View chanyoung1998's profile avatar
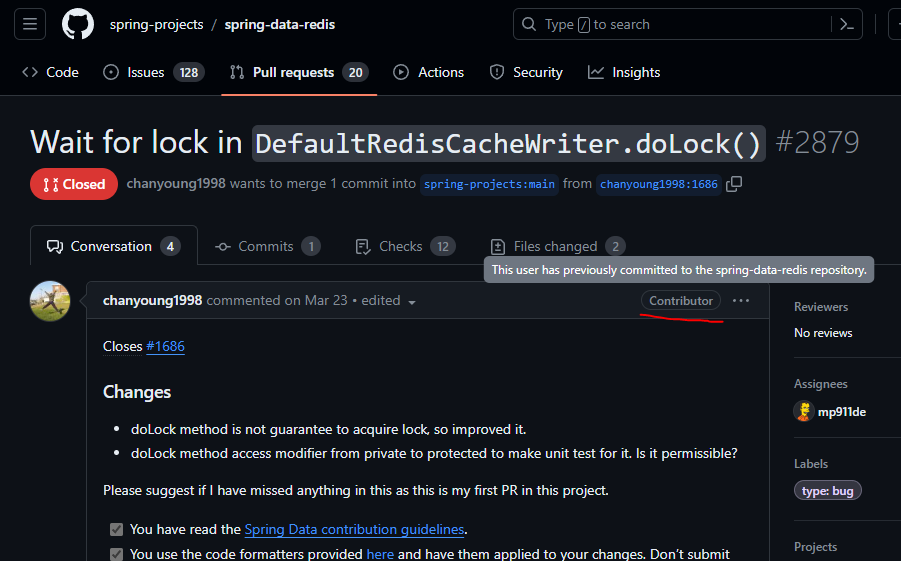 [50, 301]
